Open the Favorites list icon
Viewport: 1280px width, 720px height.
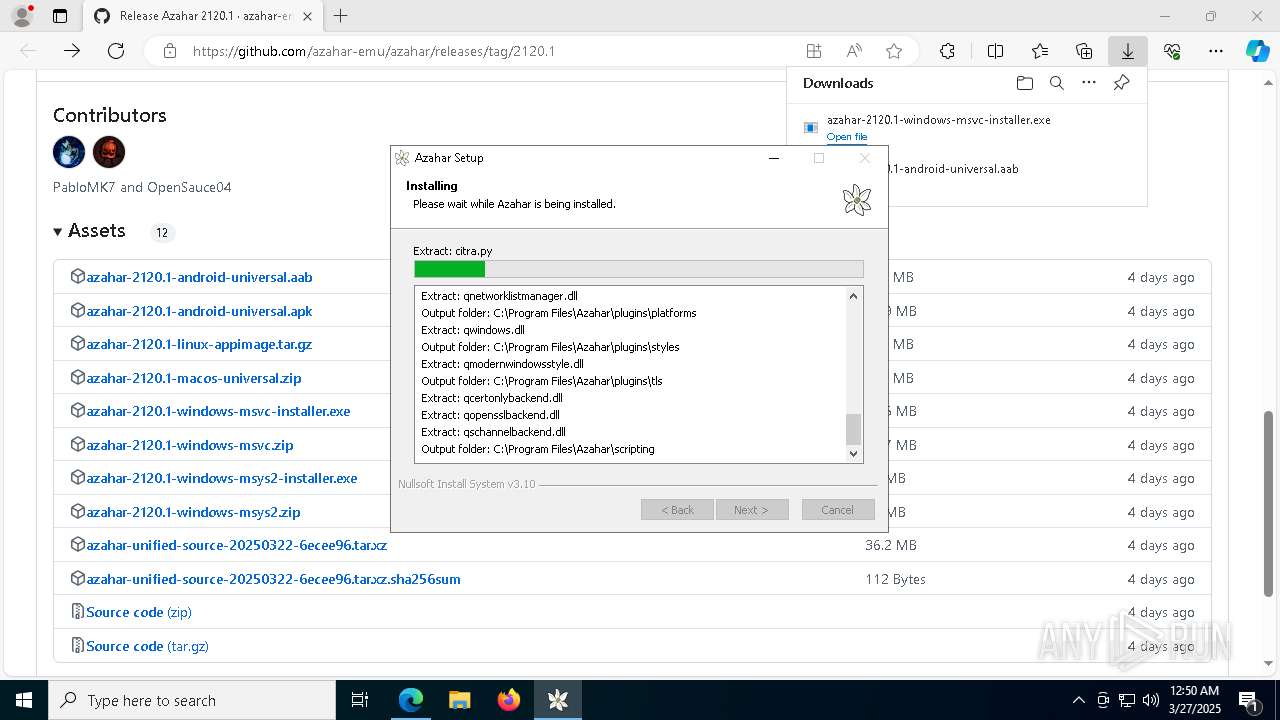[1040, 51]
